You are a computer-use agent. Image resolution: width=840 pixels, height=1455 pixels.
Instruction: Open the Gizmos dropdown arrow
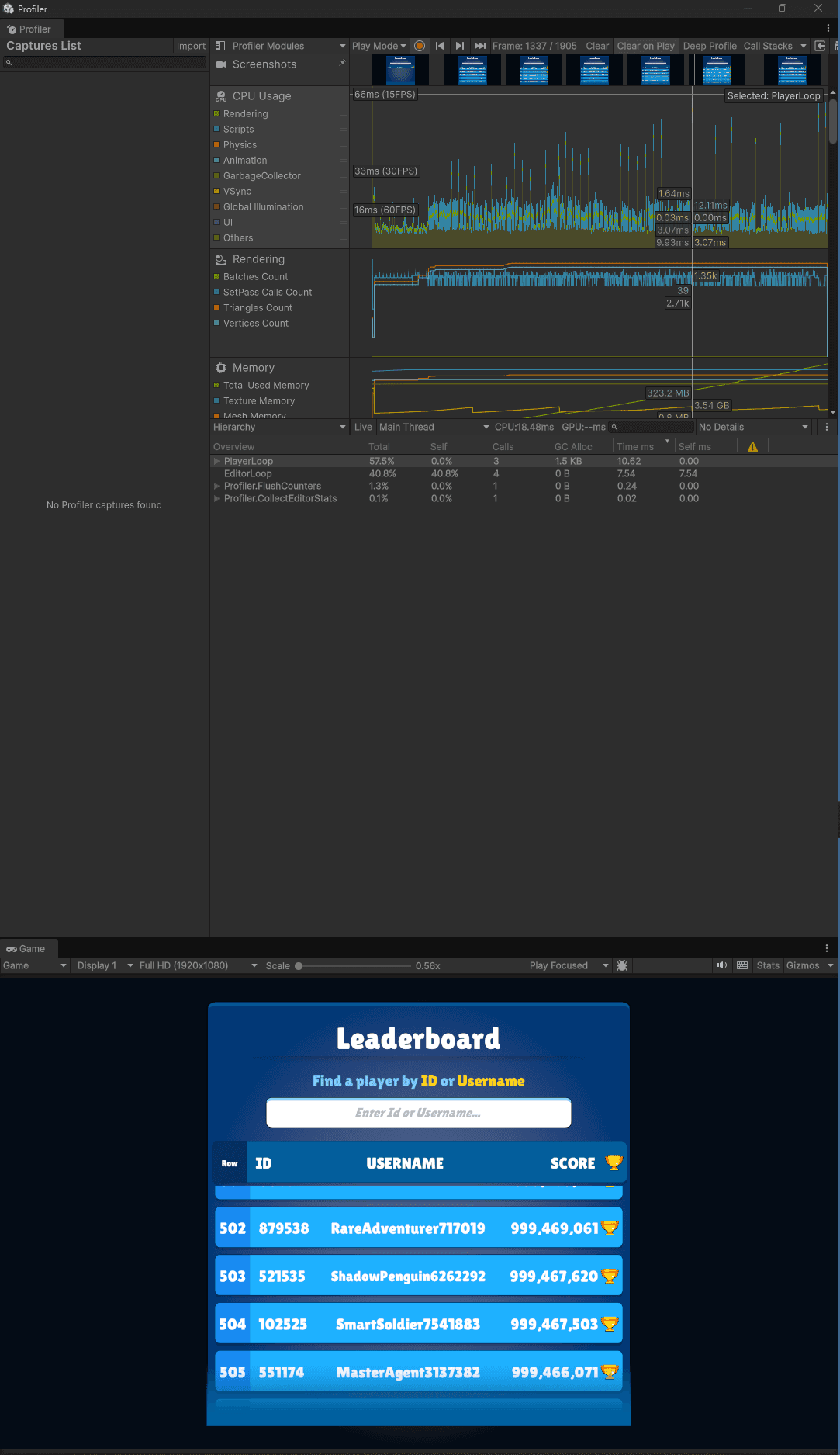coord(831,965)
